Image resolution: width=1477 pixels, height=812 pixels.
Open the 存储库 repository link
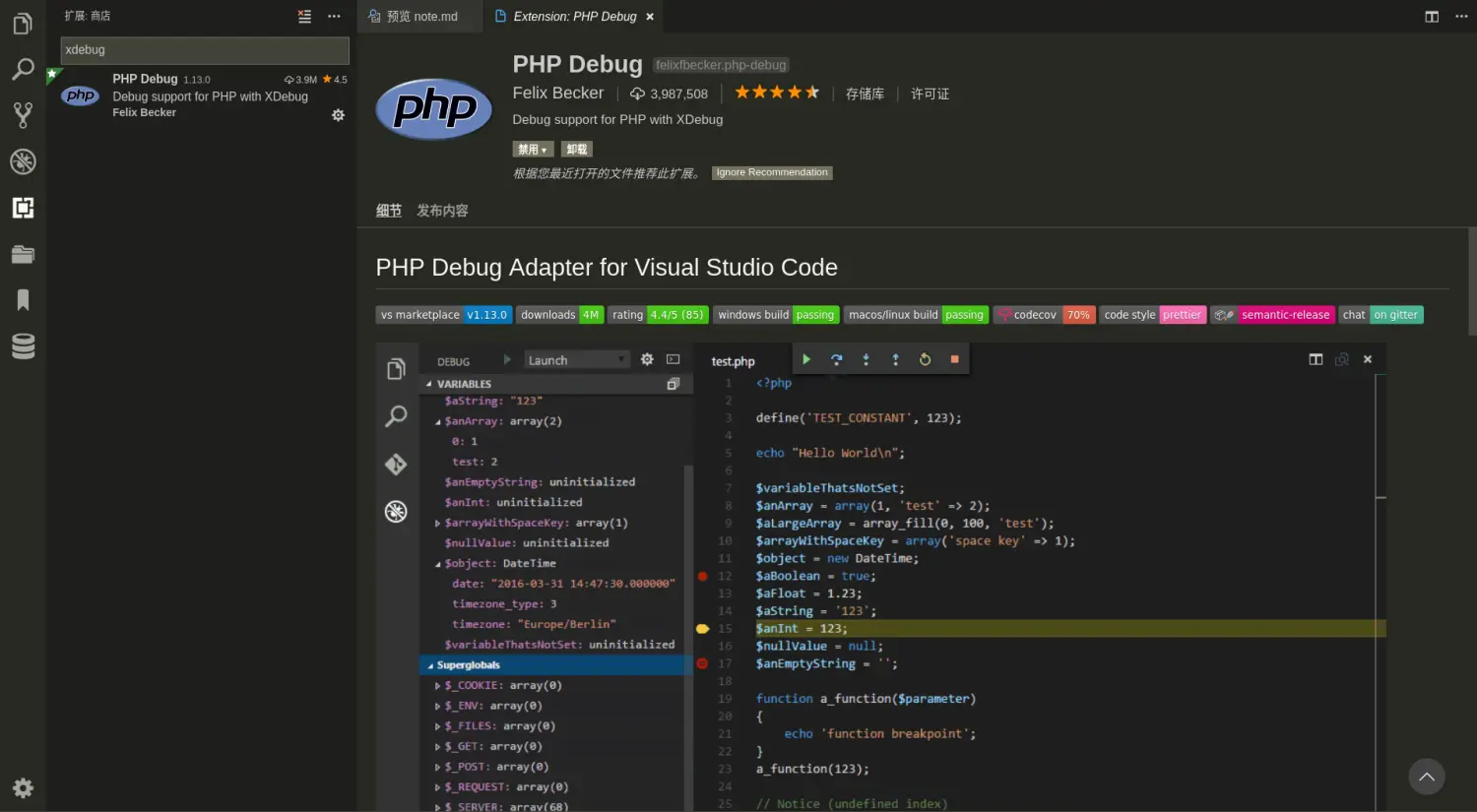pyautogui.click(x=865, y=94)
